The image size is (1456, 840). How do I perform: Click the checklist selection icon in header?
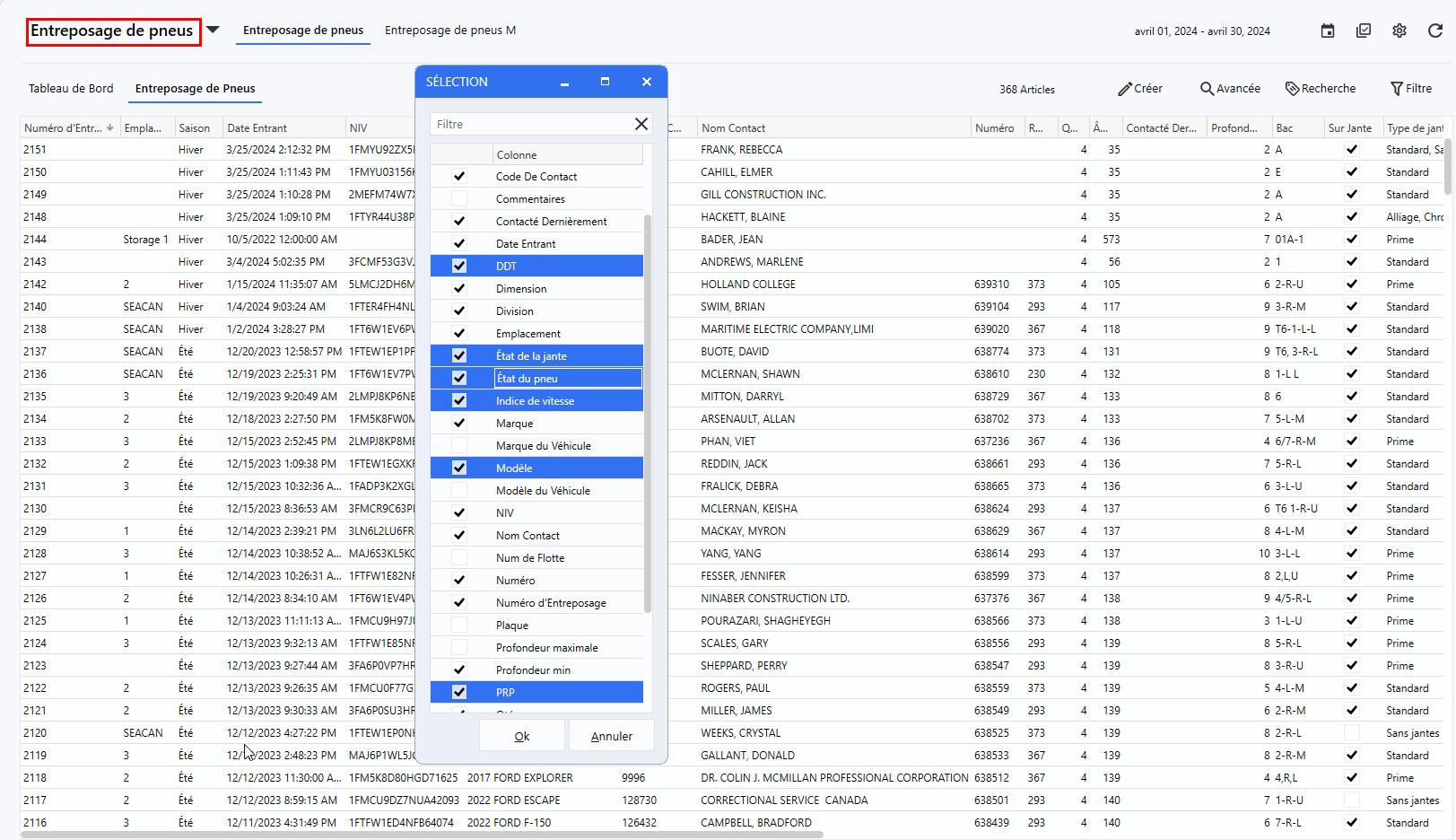(x=1364, y=31)
